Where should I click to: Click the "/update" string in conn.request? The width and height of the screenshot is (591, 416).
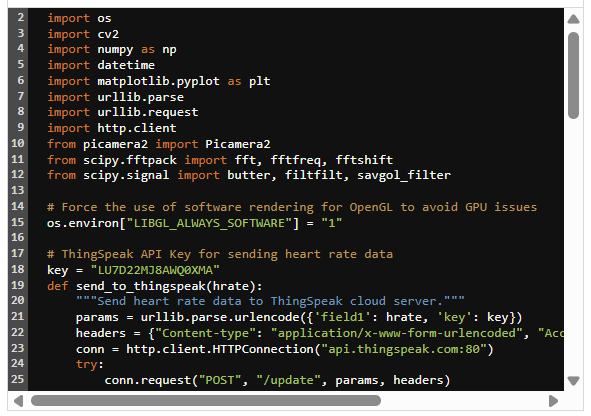pyautogui.click(x=288, y=380)
